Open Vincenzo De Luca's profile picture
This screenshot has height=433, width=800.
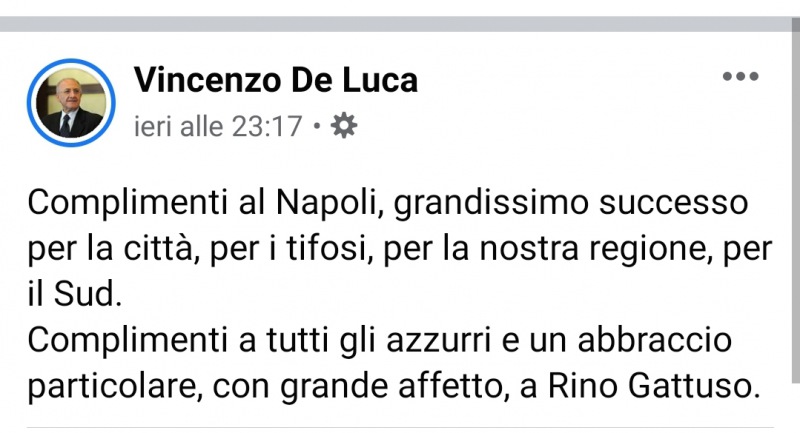tap(70, 102)
